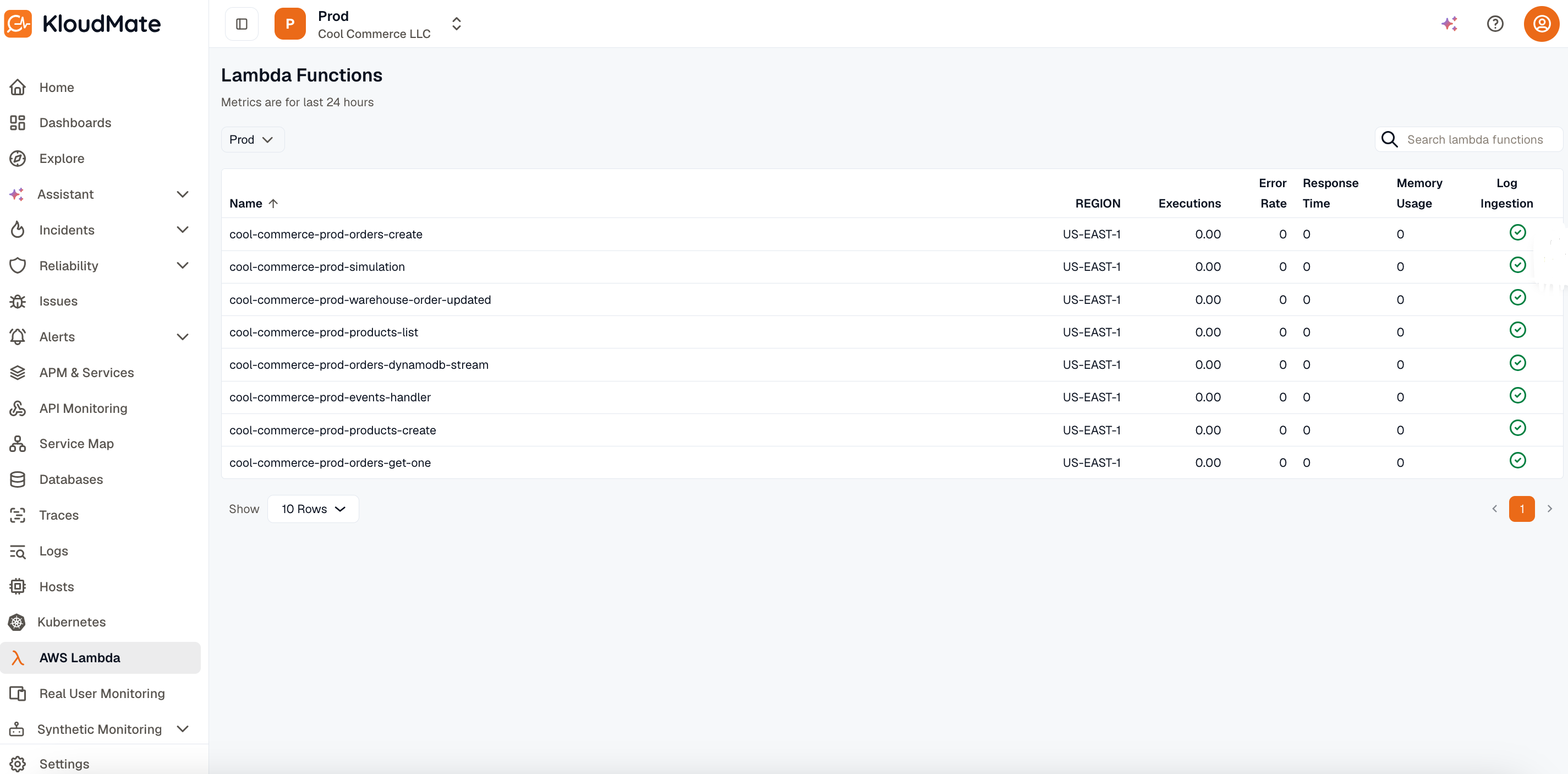Click the Executions column header
The height and width of the screenshot is (774, 1568).
(1189, 203)
